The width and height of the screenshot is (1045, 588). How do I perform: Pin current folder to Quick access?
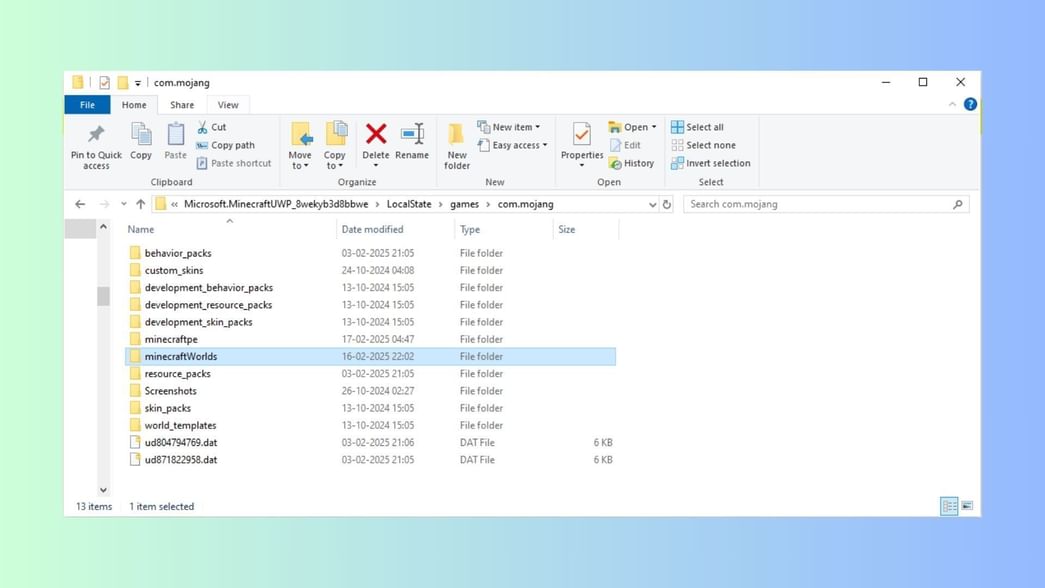[x=95, y=145]
